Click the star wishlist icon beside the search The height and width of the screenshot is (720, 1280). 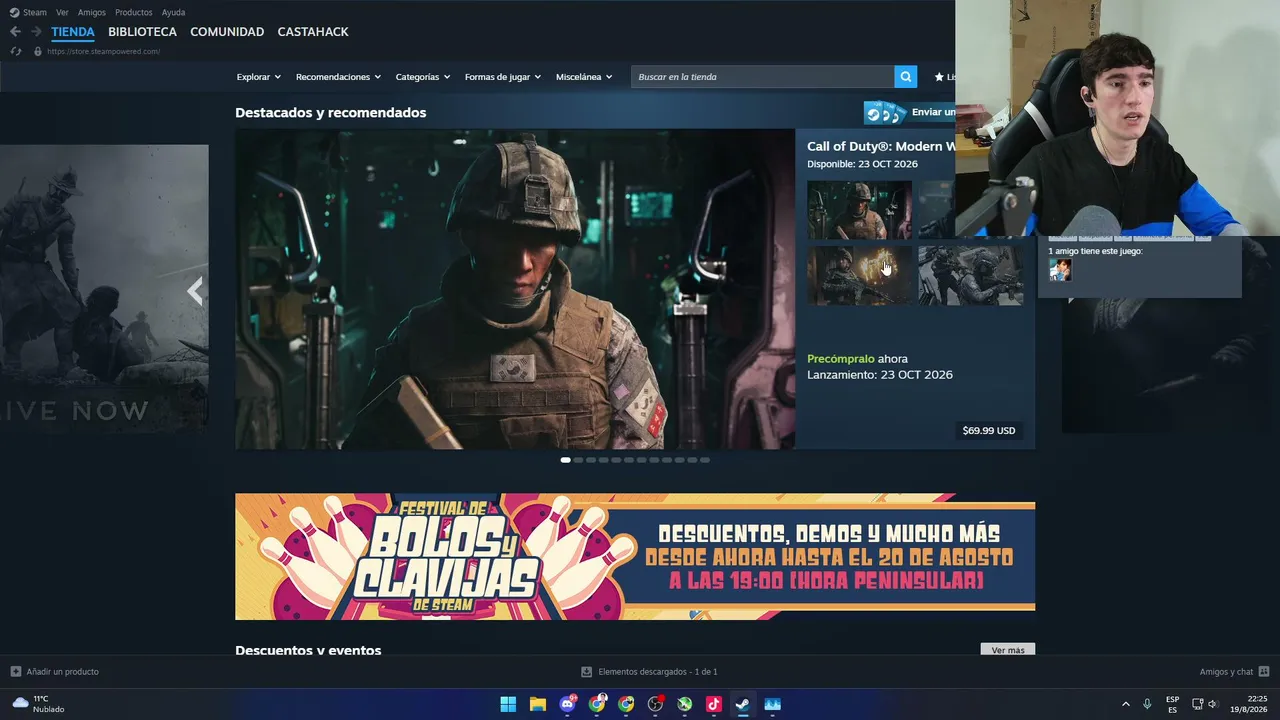coord(939,77)
